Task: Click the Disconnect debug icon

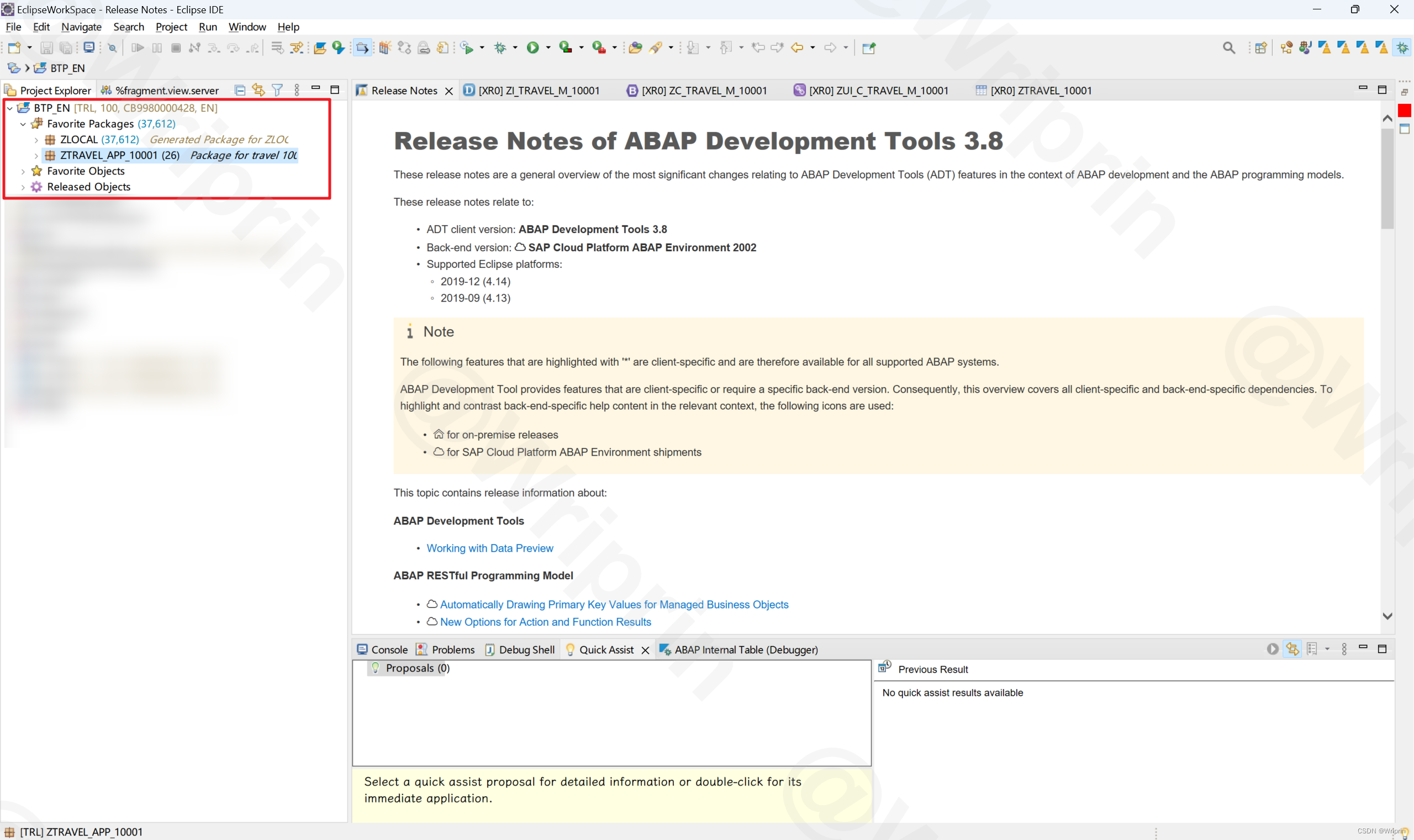Action: click(195, 47)
